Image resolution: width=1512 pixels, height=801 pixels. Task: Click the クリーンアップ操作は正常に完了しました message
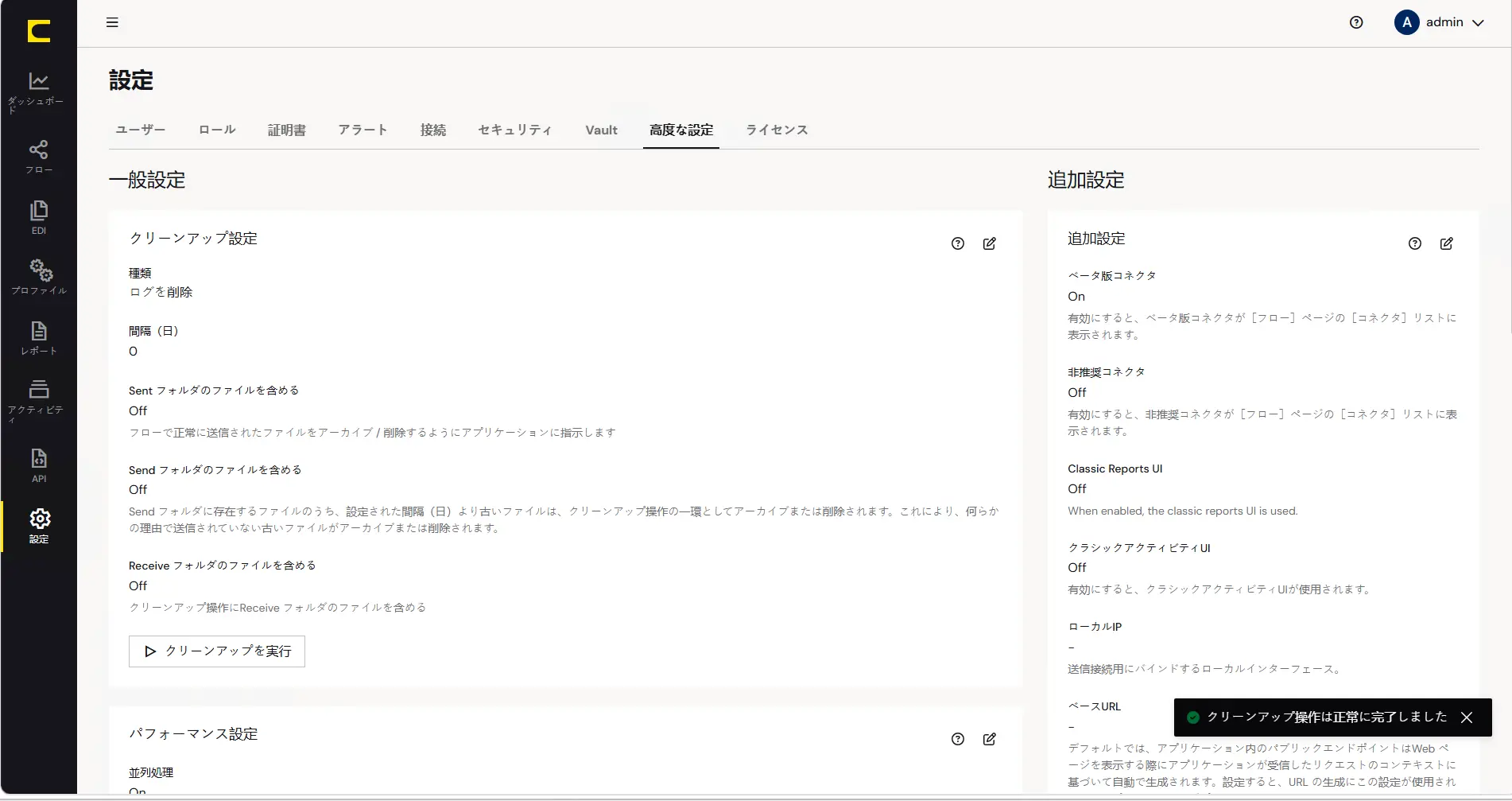1327,717
